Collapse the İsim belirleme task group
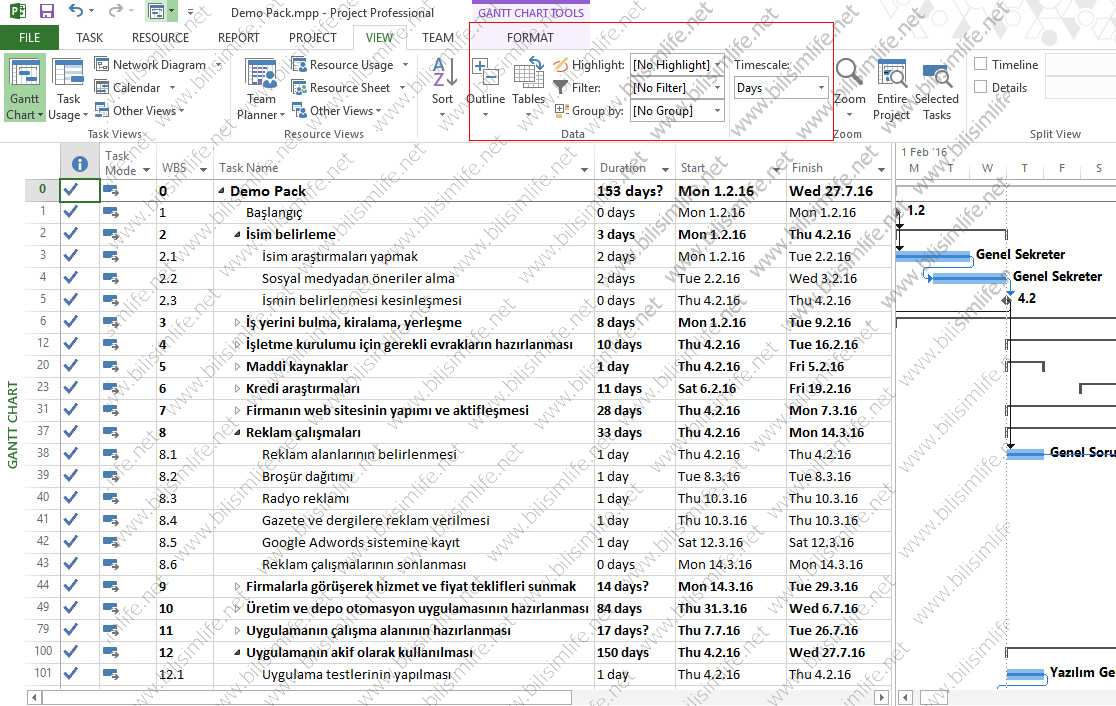 pyautogui.click(x=237, y=234)
